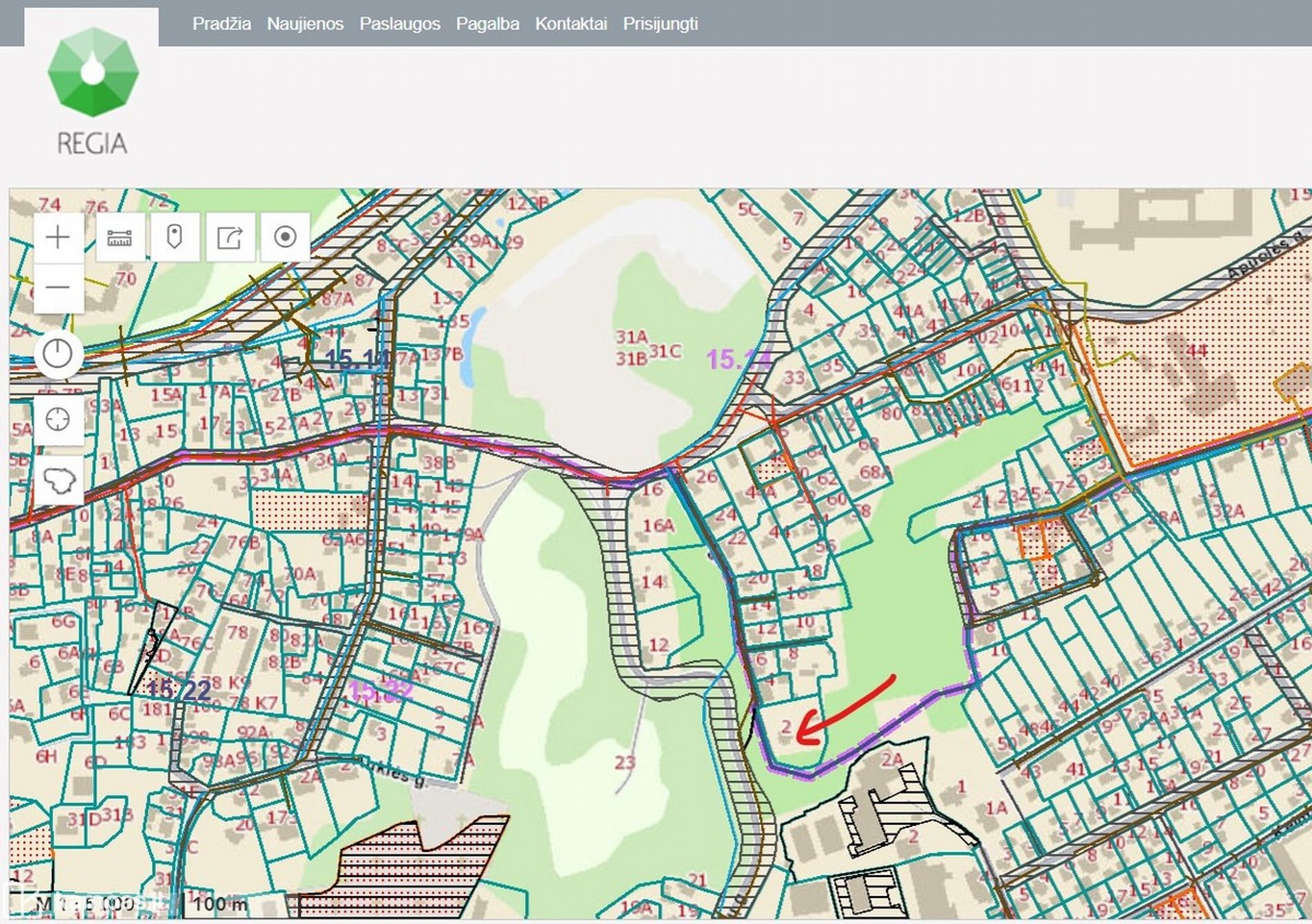Go to the Naujienos page
1312x924 pixels.
click(305, 23)
